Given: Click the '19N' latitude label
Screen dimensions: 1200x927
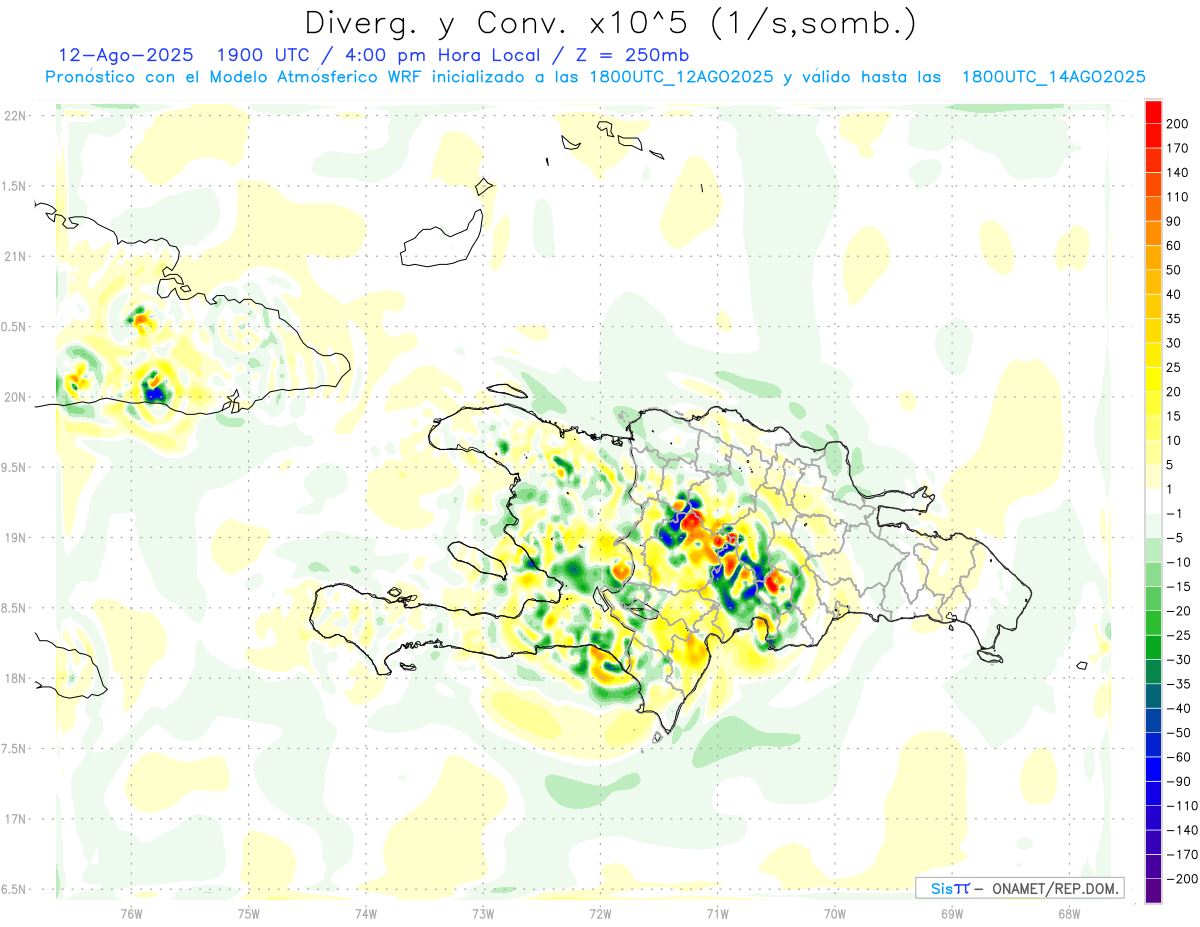Looking at the screenshot, I should [14, 538].
